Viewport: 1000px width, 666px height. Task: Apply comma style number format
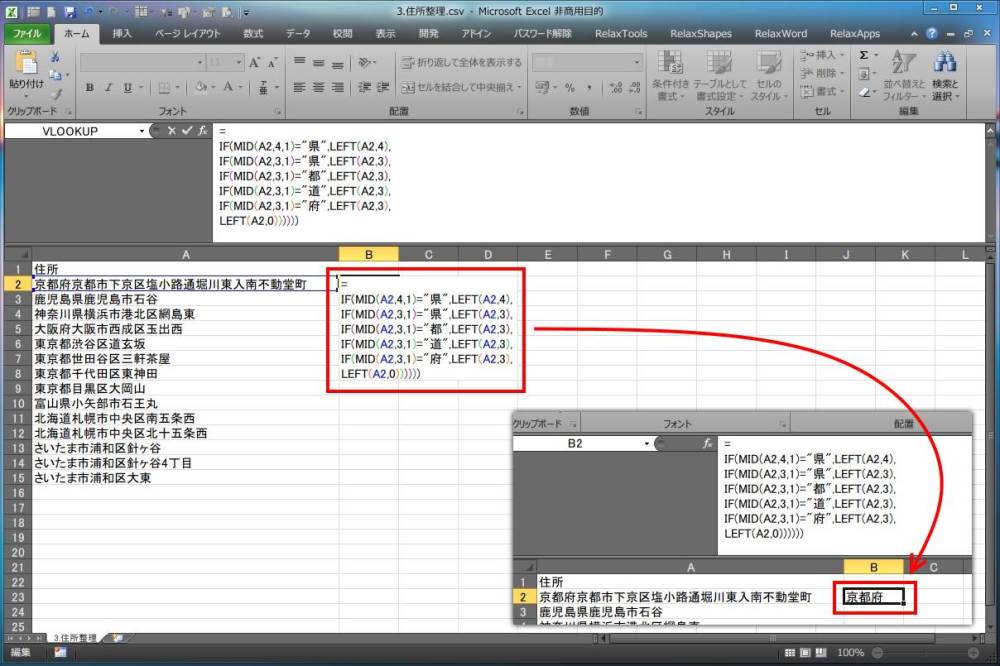(589, 87)
